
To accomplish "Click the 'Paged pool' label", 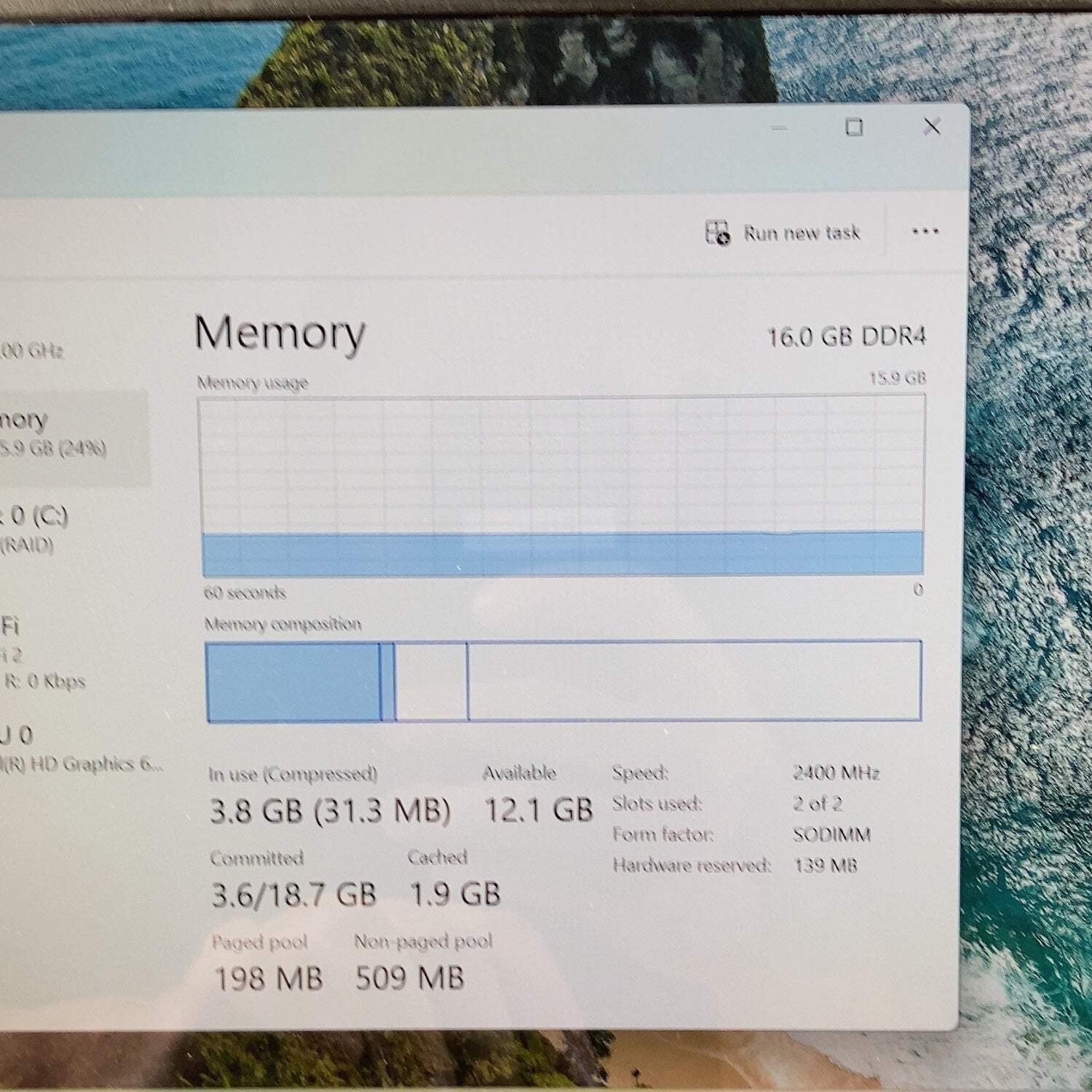I will point(259,943).
